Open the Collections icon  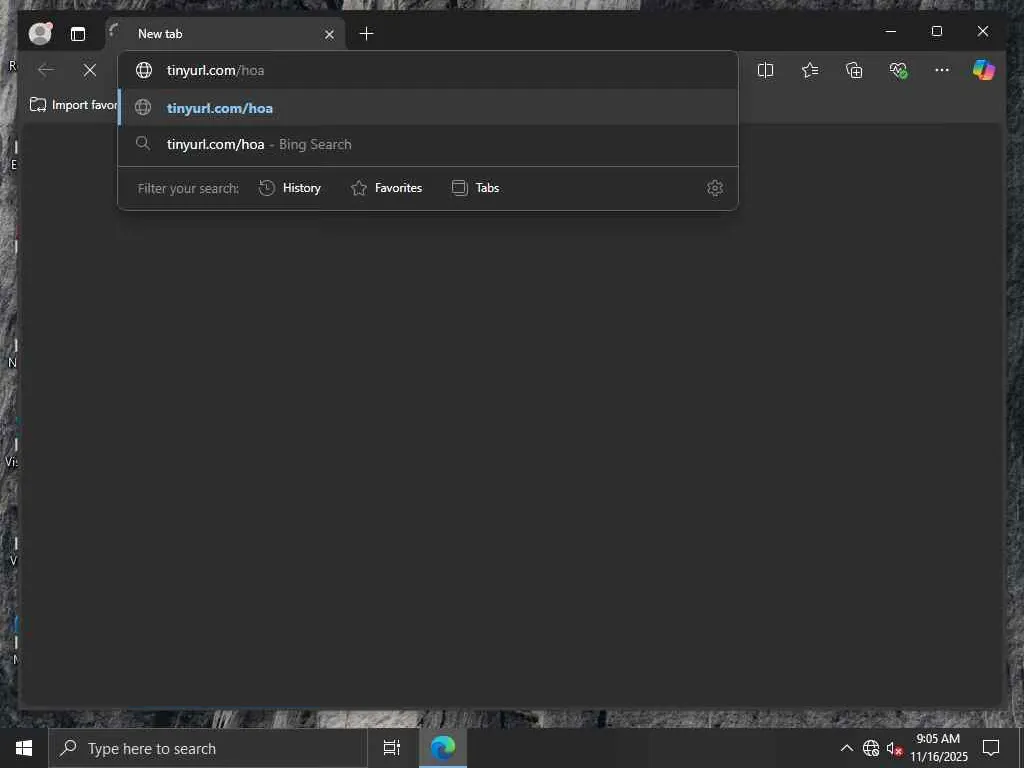854,70
